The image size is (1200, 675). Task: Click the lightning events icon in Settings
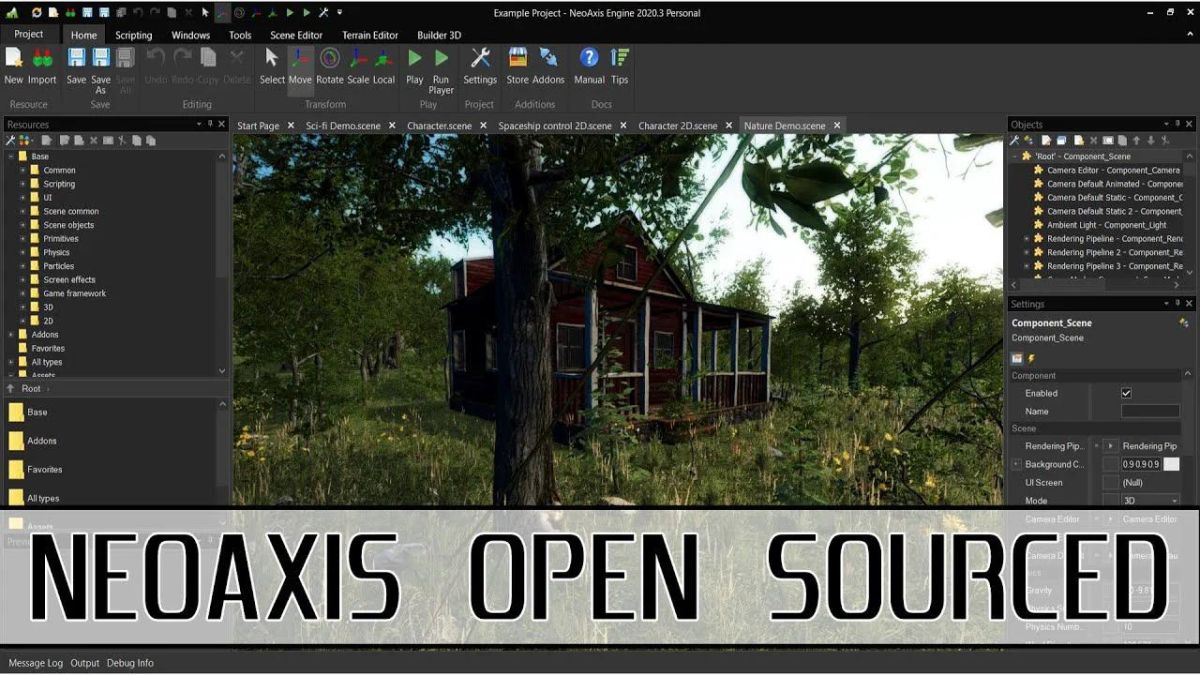[x=1031, y=358]
